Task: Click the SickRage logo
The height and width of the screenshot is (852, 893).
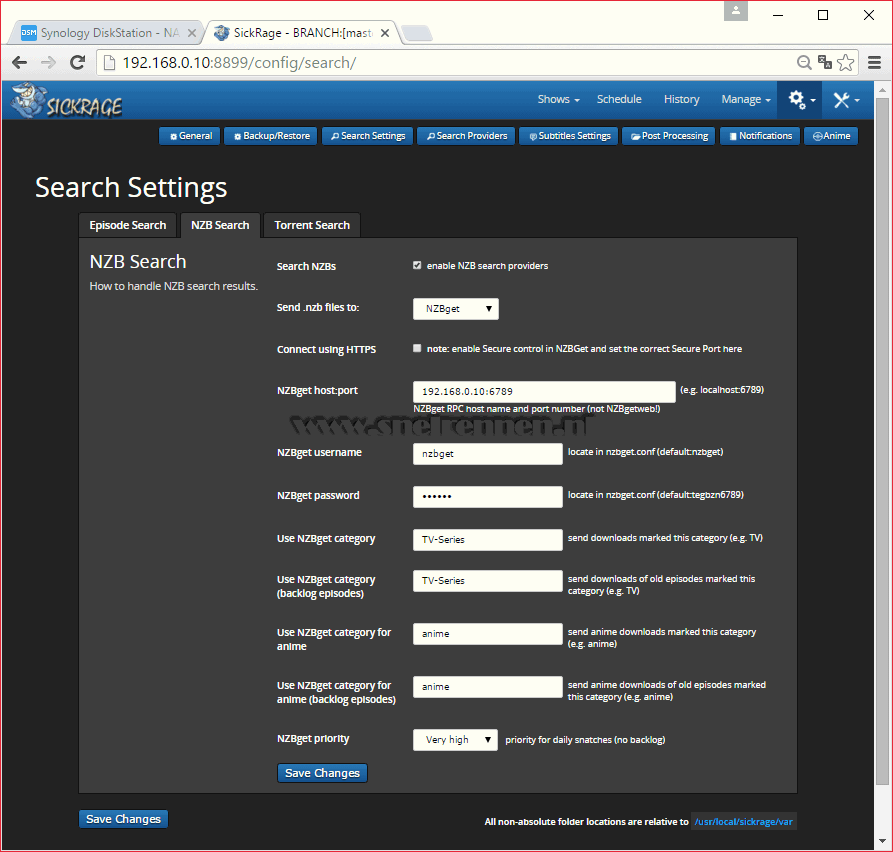Action: pos(67,101)
